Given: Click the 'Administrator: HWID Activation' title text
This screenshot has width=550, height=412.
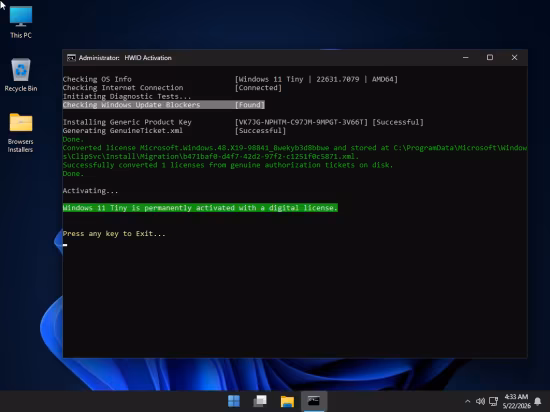Looking at the screenshot, I should tap(125, 58).
